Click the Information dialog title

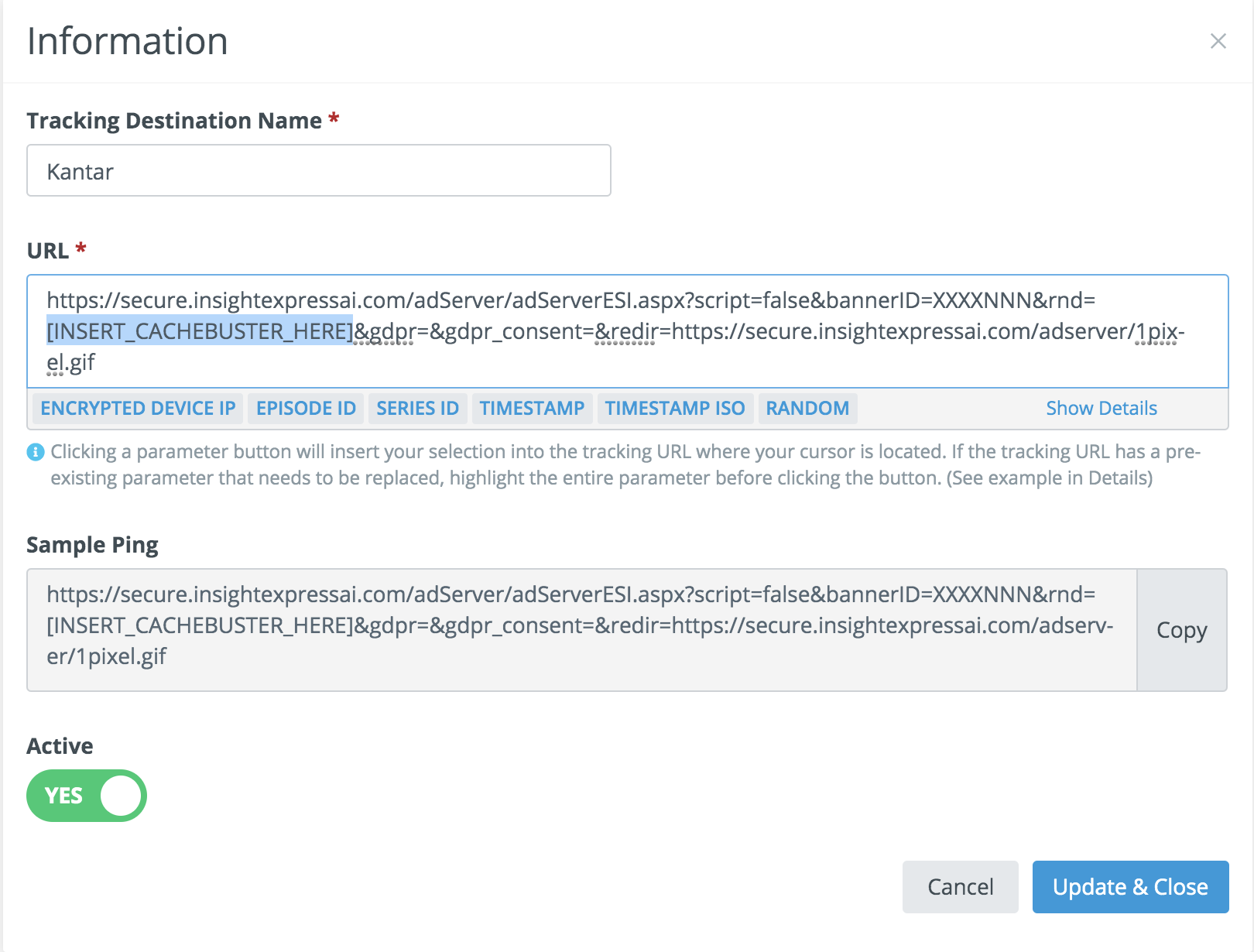(128, 42)
